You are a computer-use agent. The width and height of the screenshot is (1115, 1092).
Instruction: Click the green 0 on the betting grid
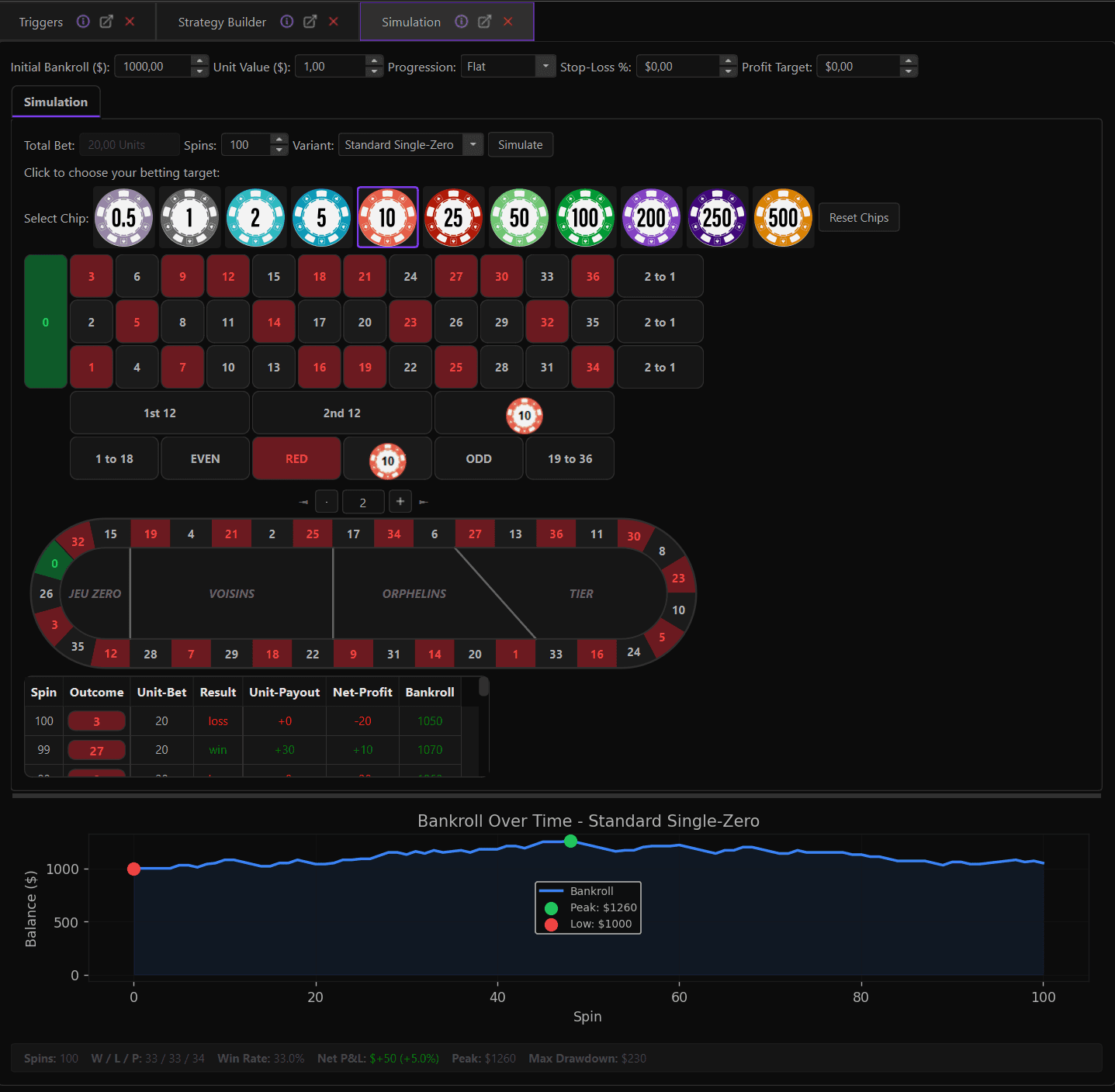click(46, 322)
